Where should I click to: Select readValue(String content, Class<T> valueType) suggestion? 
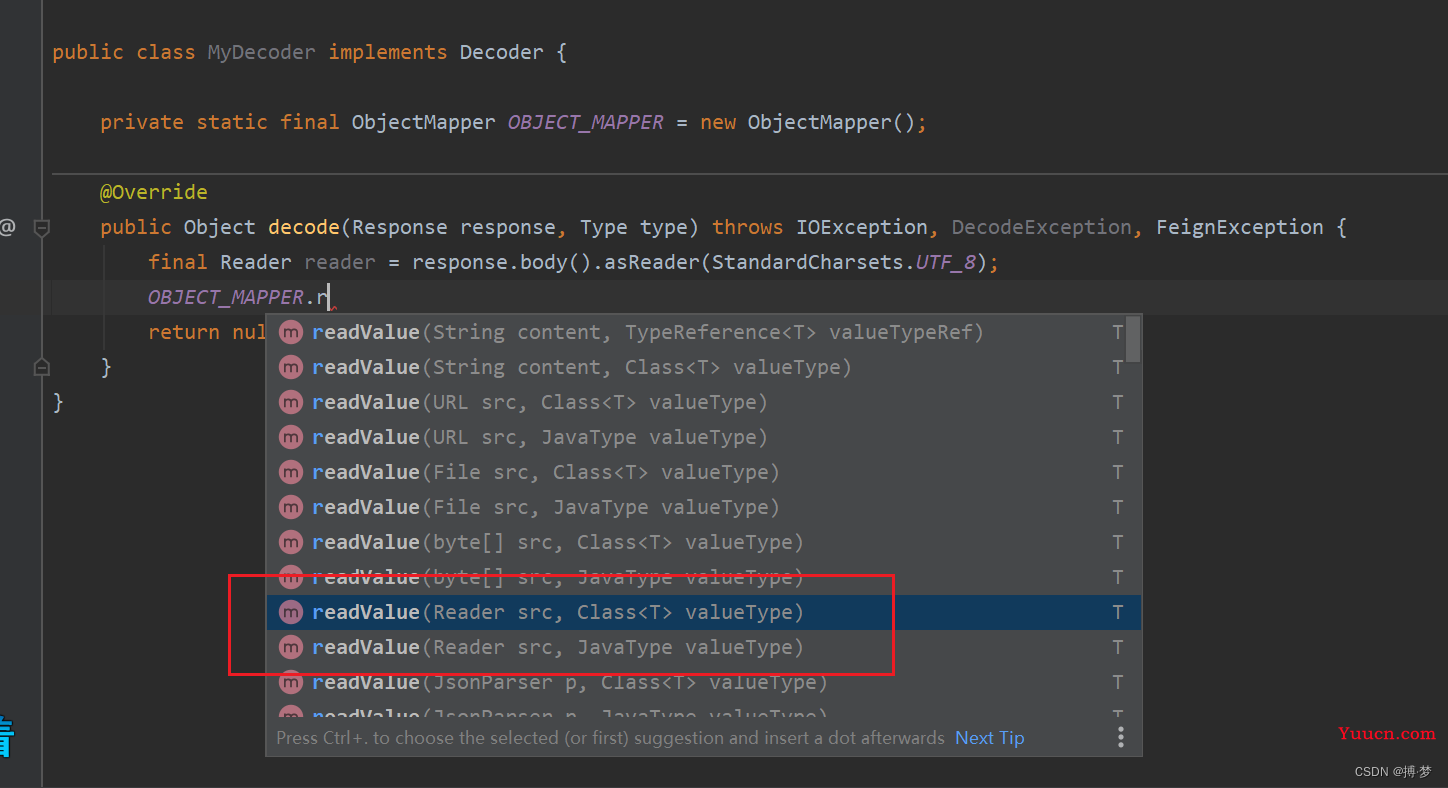[x=703, y=367]
